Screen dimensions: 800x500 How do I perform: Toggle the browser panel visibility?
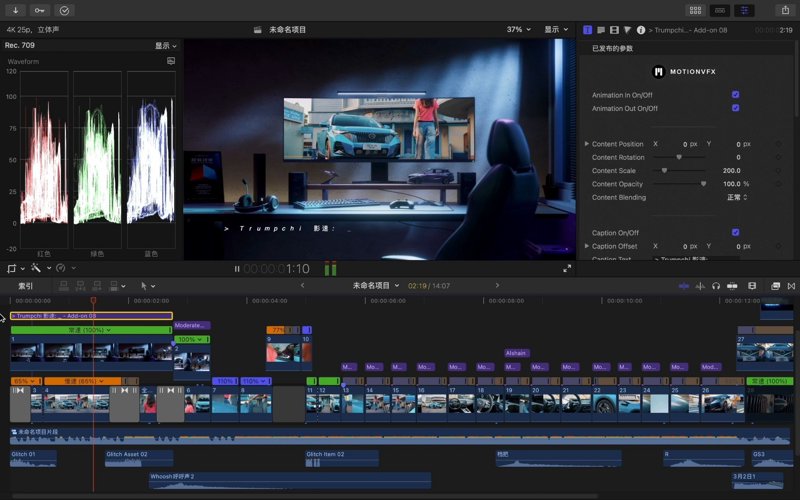point(695,10)
